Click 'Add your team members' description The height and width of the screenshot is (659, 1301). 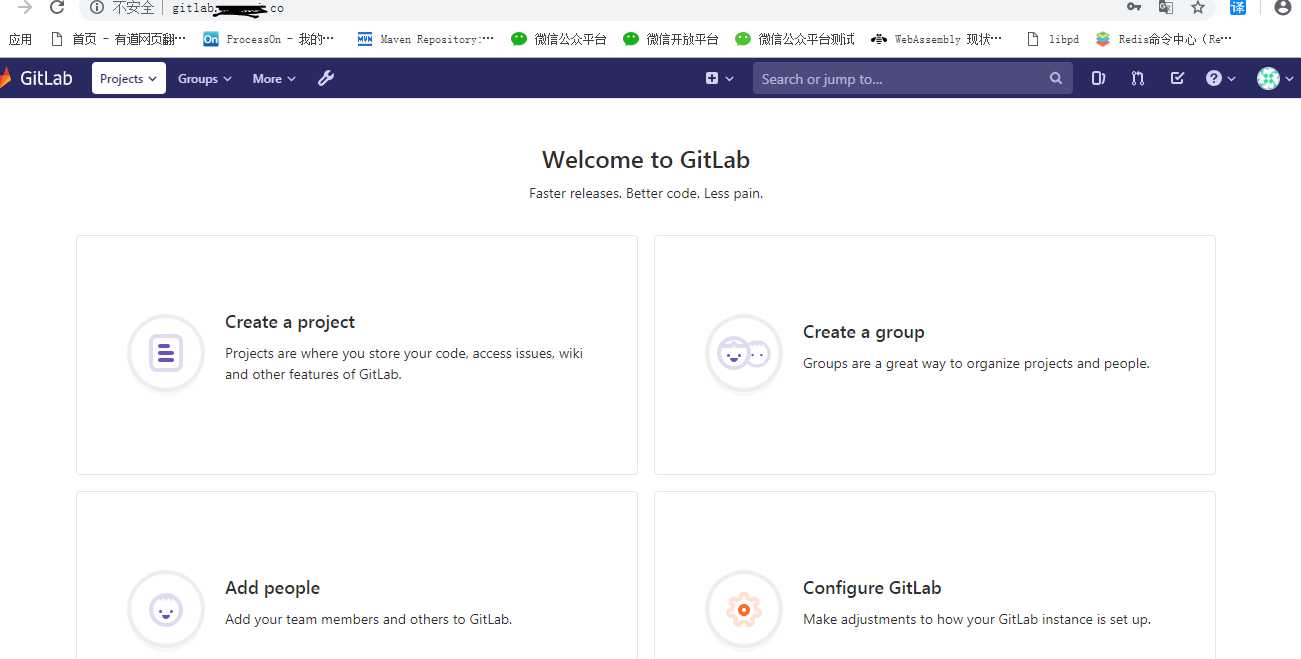(x=369, y=620)
